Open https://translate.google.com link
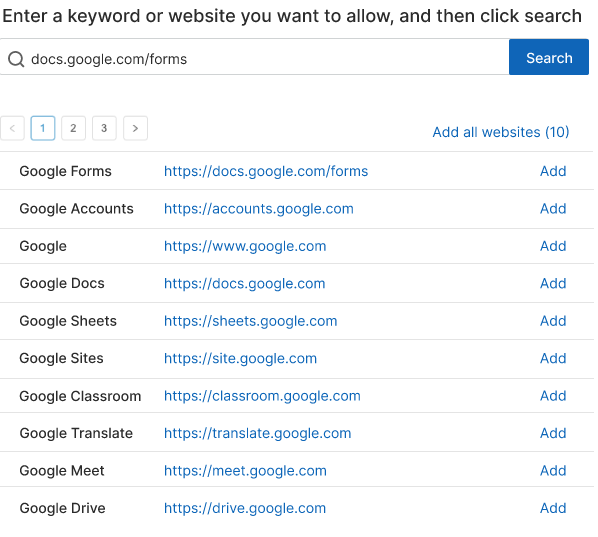Viewport: 598px width, 537px height. pyautogui.click(x=257, y=434)
